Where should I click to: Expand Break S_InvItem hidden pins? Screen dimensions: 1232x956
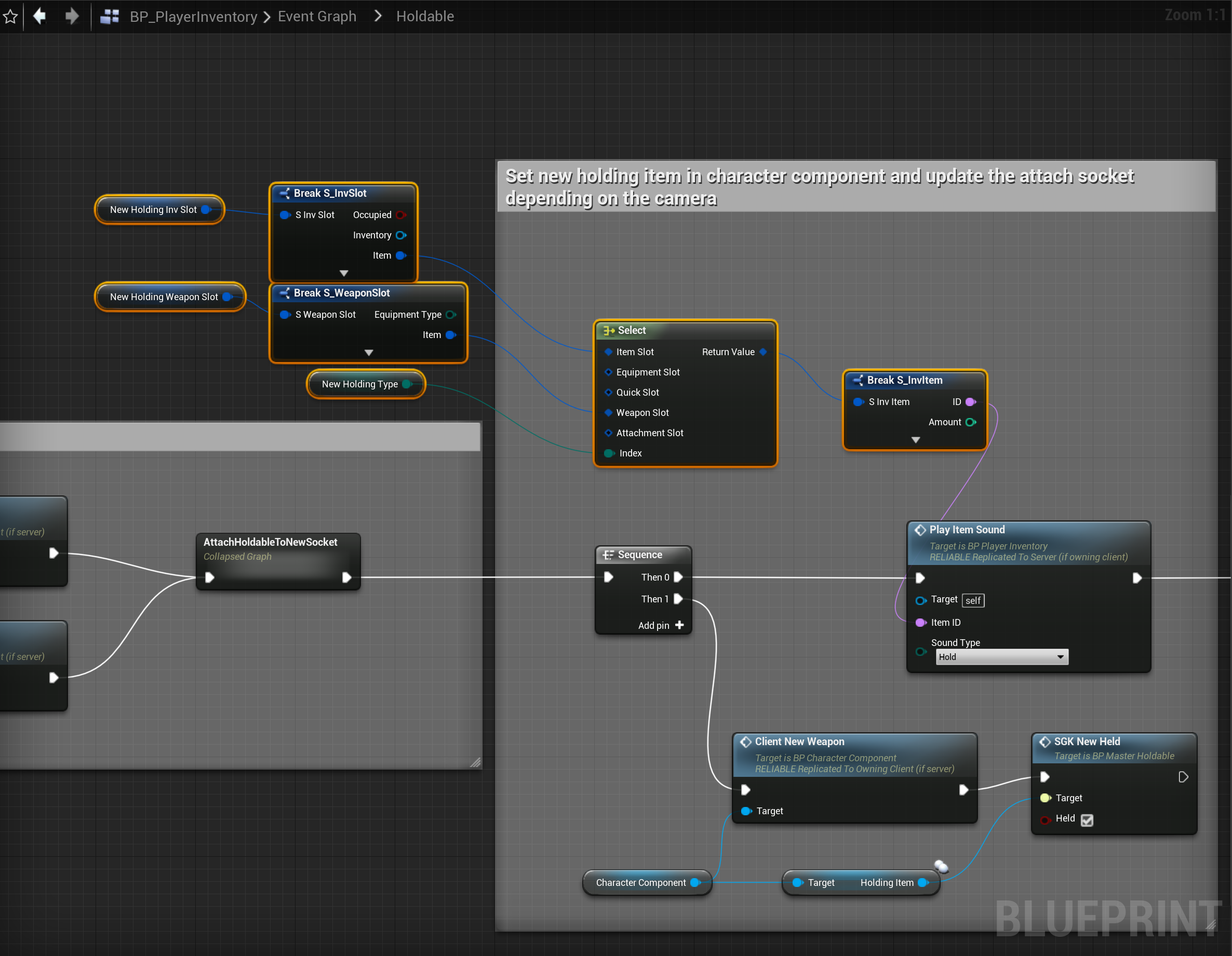pyautogui.click(x=916, y=440)
